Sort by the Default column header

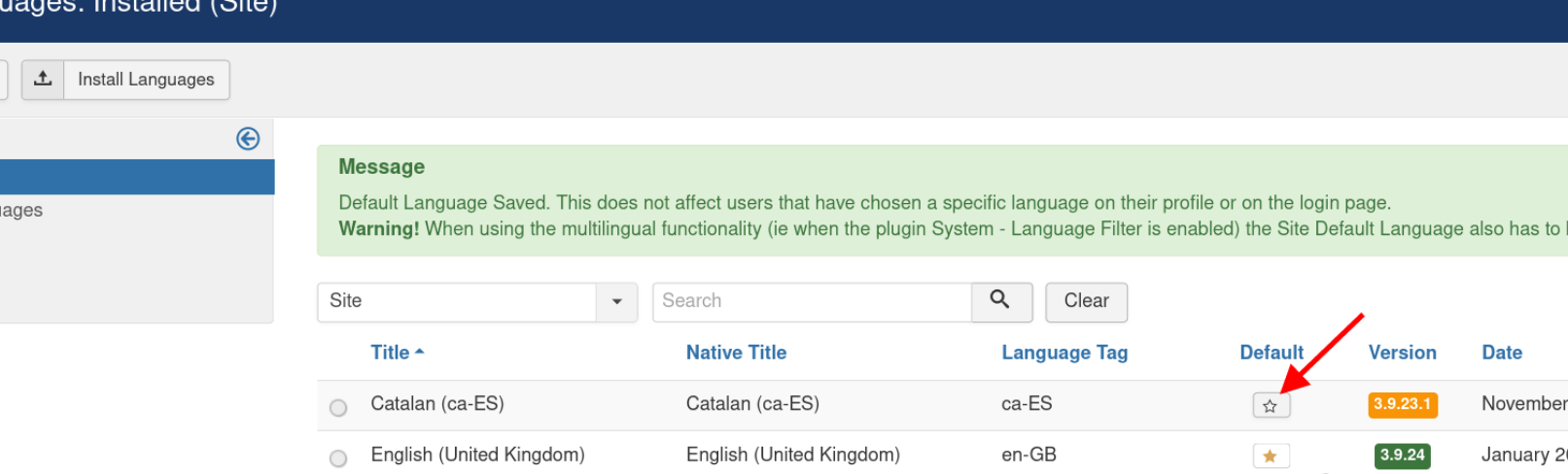[x=1271, y=353]
